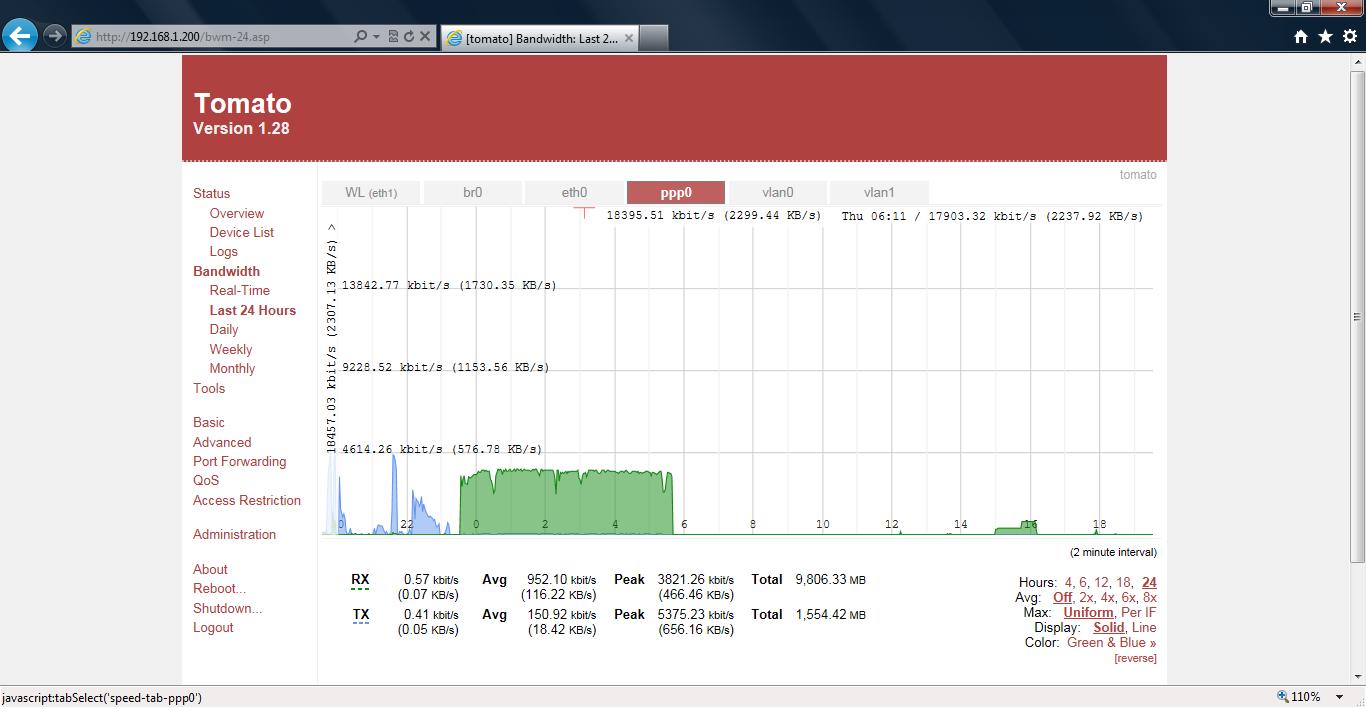Toggle the TX graph legend
Screen dimensions: 1366x708
(x=361, y=615)
